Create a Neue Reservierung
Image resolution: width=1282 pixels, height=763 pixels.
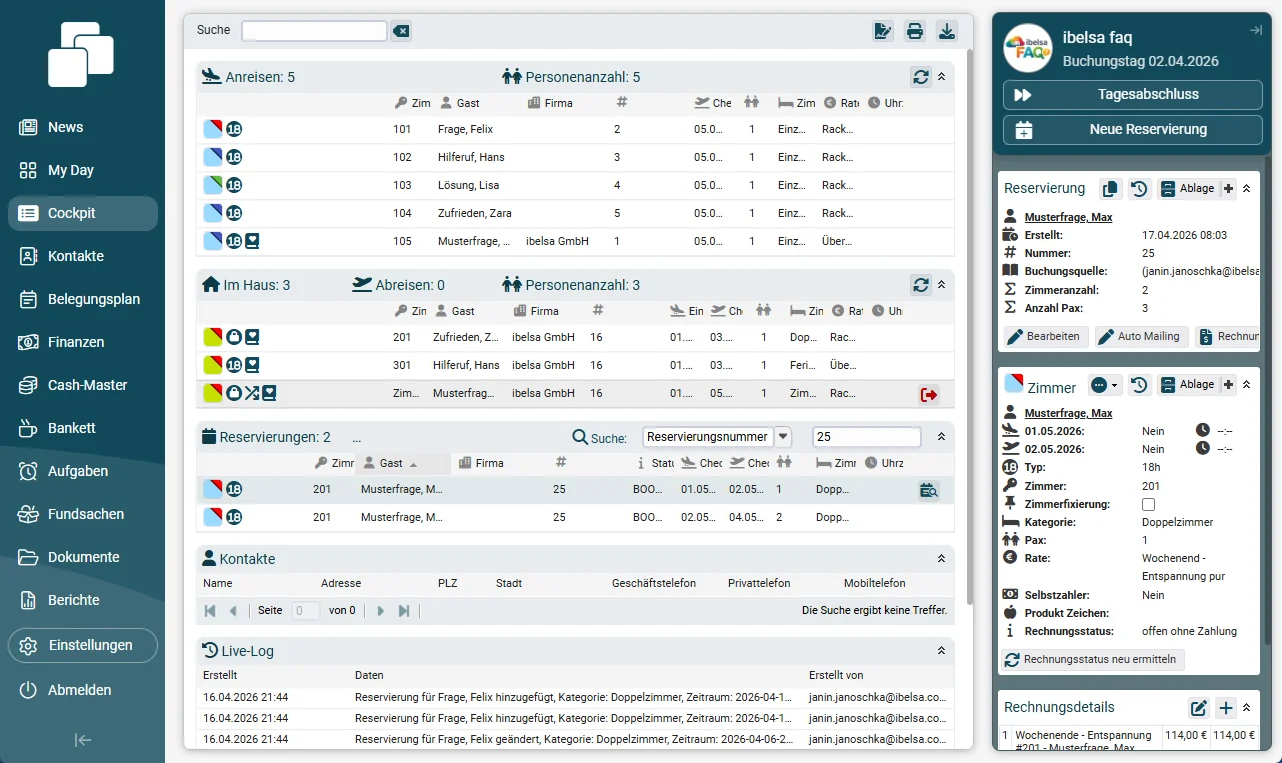click(x=1133, y=130)
